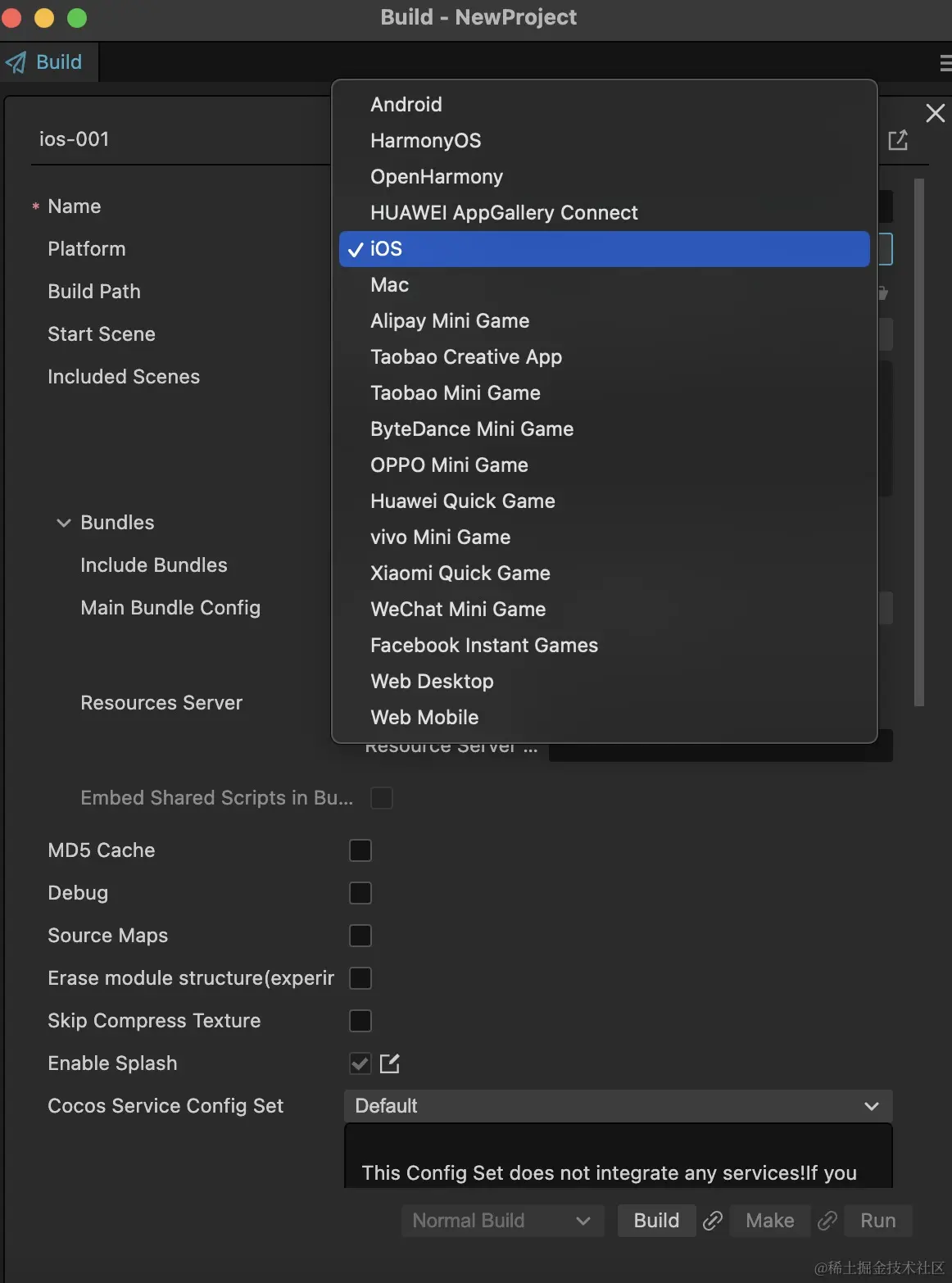Choose HUAWEI AppGallery Connect platform
This screenshot has height=1283, width=952.
pyautogui.click(x=604, y=213)
